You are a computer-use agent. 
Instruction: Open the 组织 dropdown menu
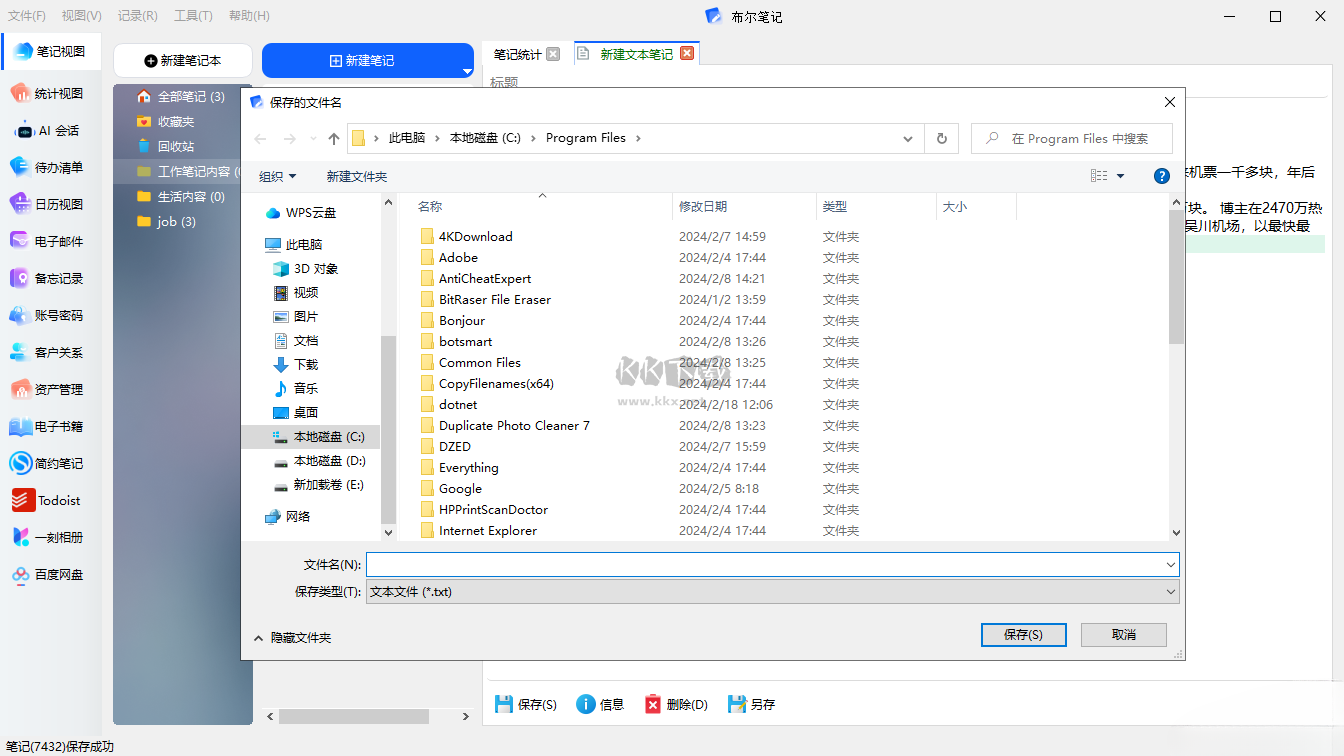coord(278,177)
